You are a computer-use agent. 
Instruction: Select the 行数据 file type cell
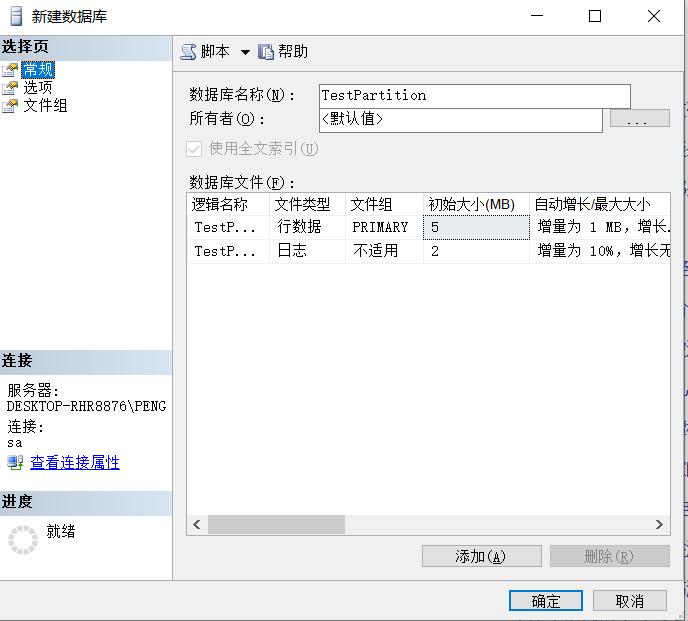307,227
